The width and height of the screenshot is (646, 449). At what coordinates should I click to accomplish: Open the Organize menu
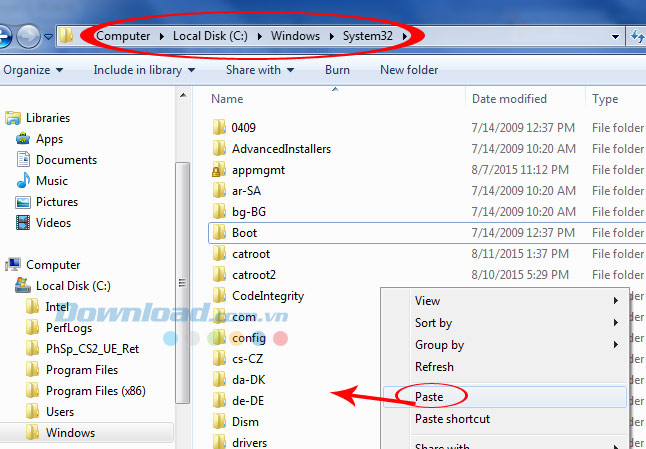tap(33, 70)
